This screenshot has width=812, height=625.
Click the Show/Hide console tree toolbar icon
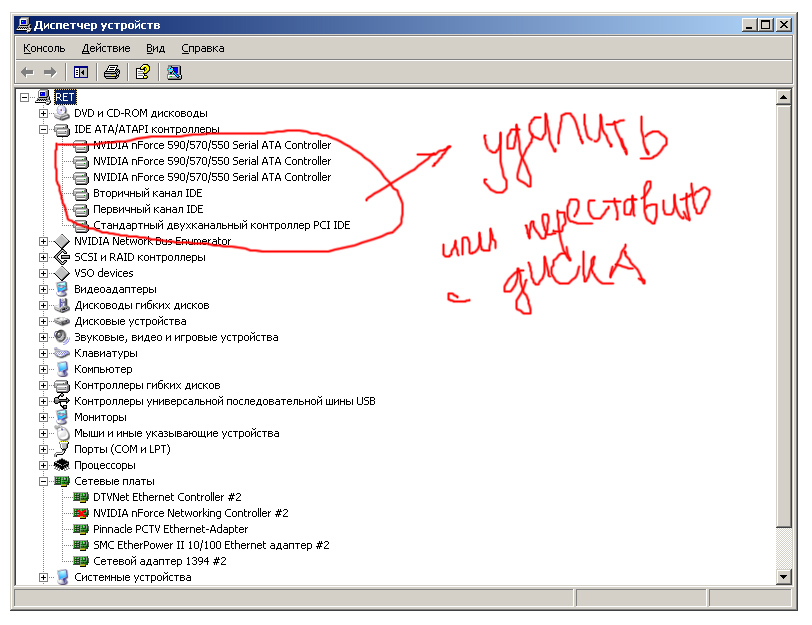tap(81, 72)
